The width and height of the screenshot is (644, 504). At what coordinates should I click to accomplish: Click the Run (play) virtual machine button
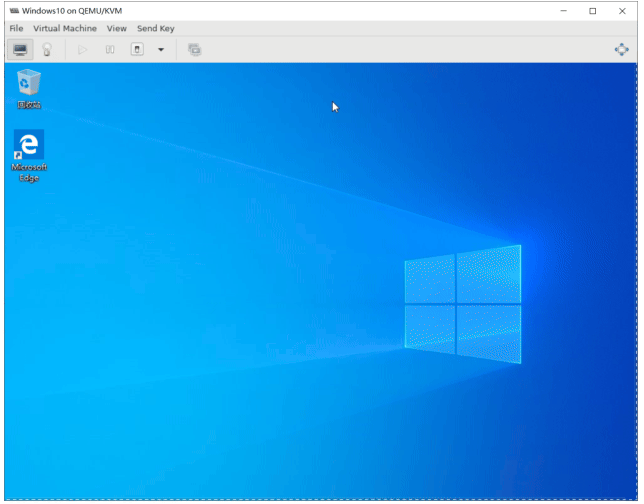click(x=83, y=49)
